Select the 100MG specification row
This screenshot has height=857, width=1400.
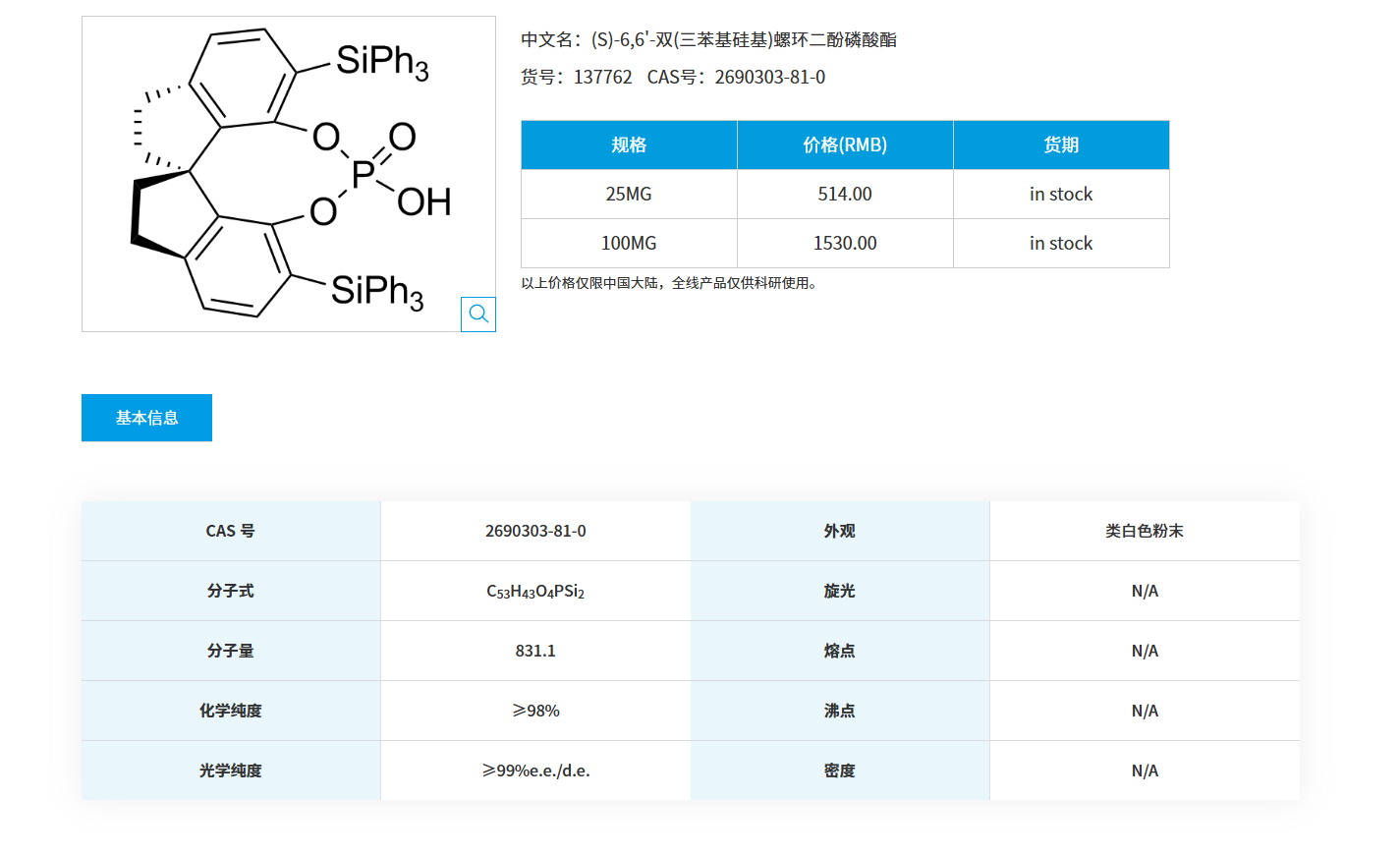[629, 243]
